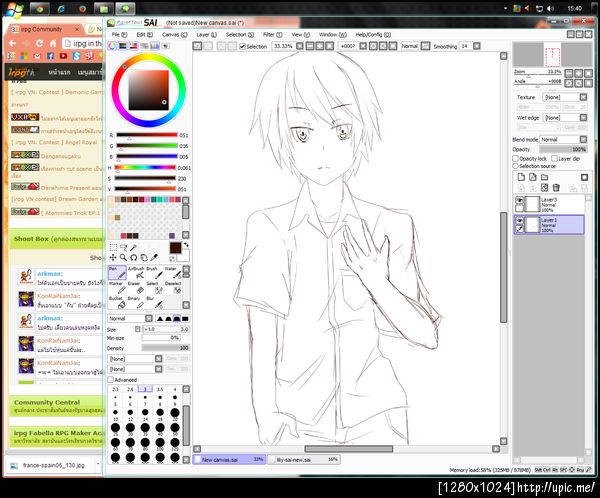Select the Blur tool
Viewport: 600px width, 498px height.
155,302
